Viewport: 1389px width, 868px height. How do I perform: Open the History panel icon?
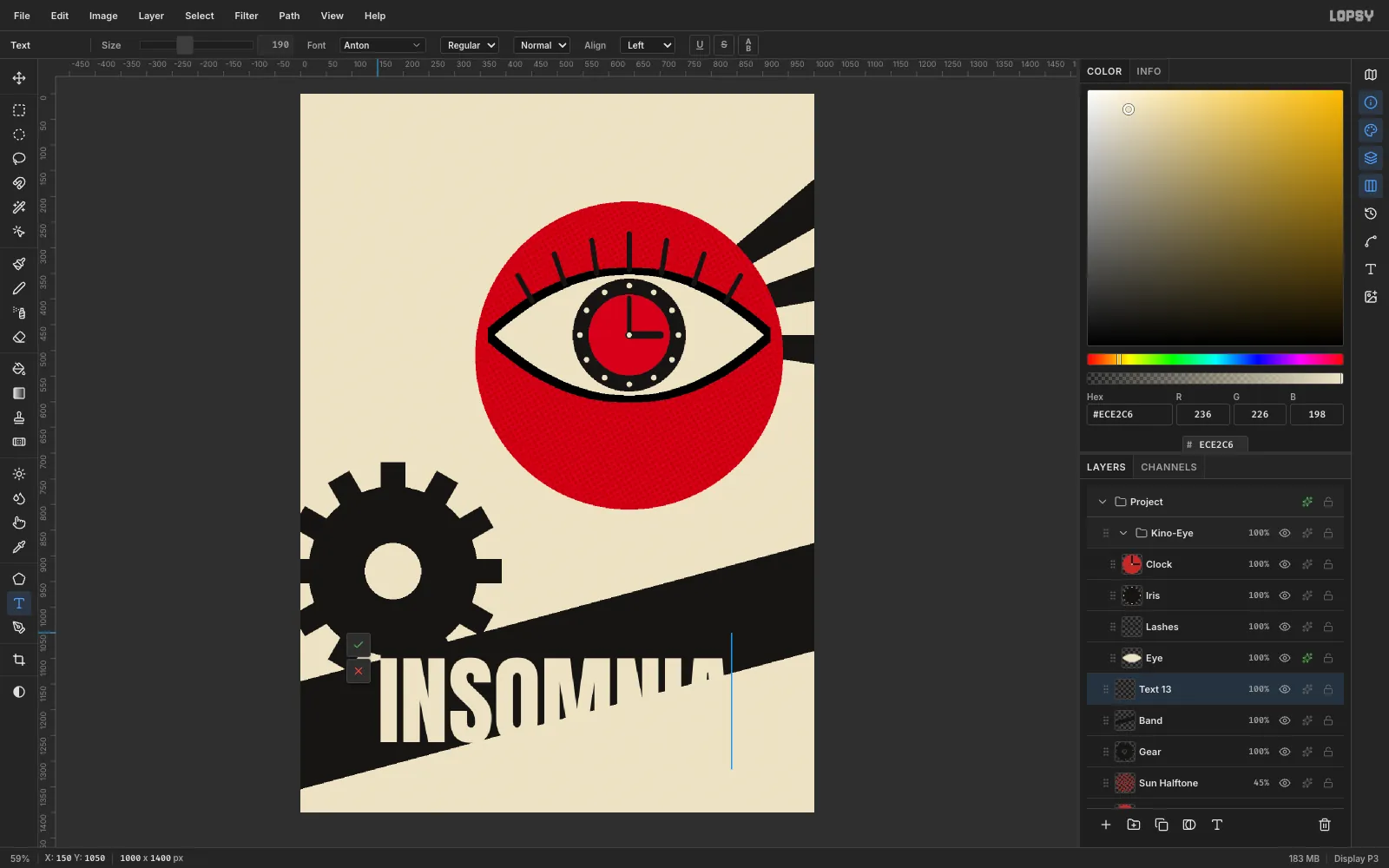point(1371,214)
